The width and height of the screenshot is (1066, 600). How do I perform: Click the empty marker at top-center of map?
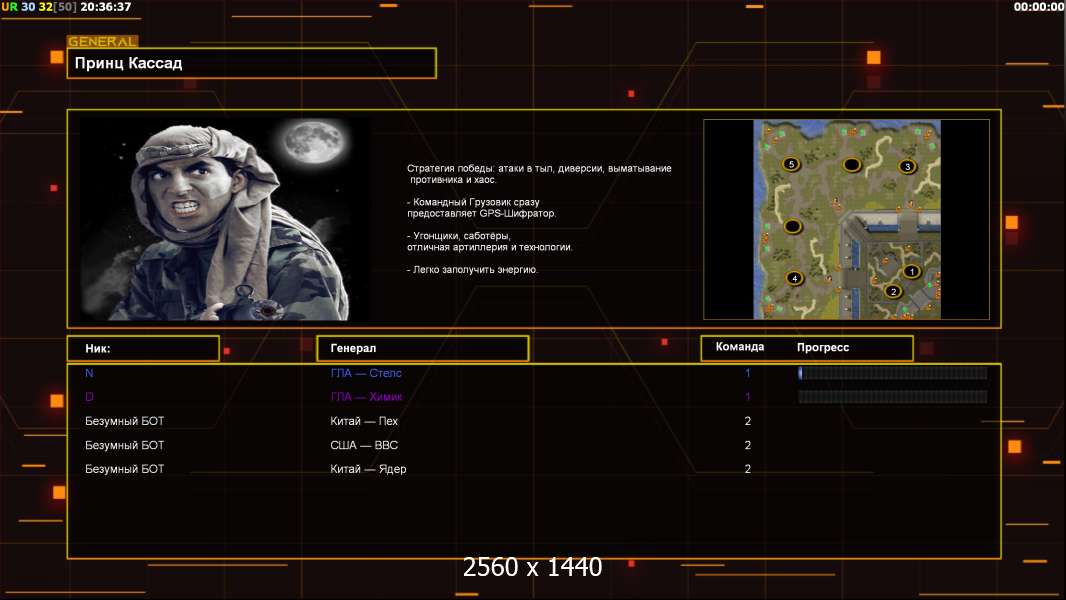pyautogui.click(x=851, y=164)
